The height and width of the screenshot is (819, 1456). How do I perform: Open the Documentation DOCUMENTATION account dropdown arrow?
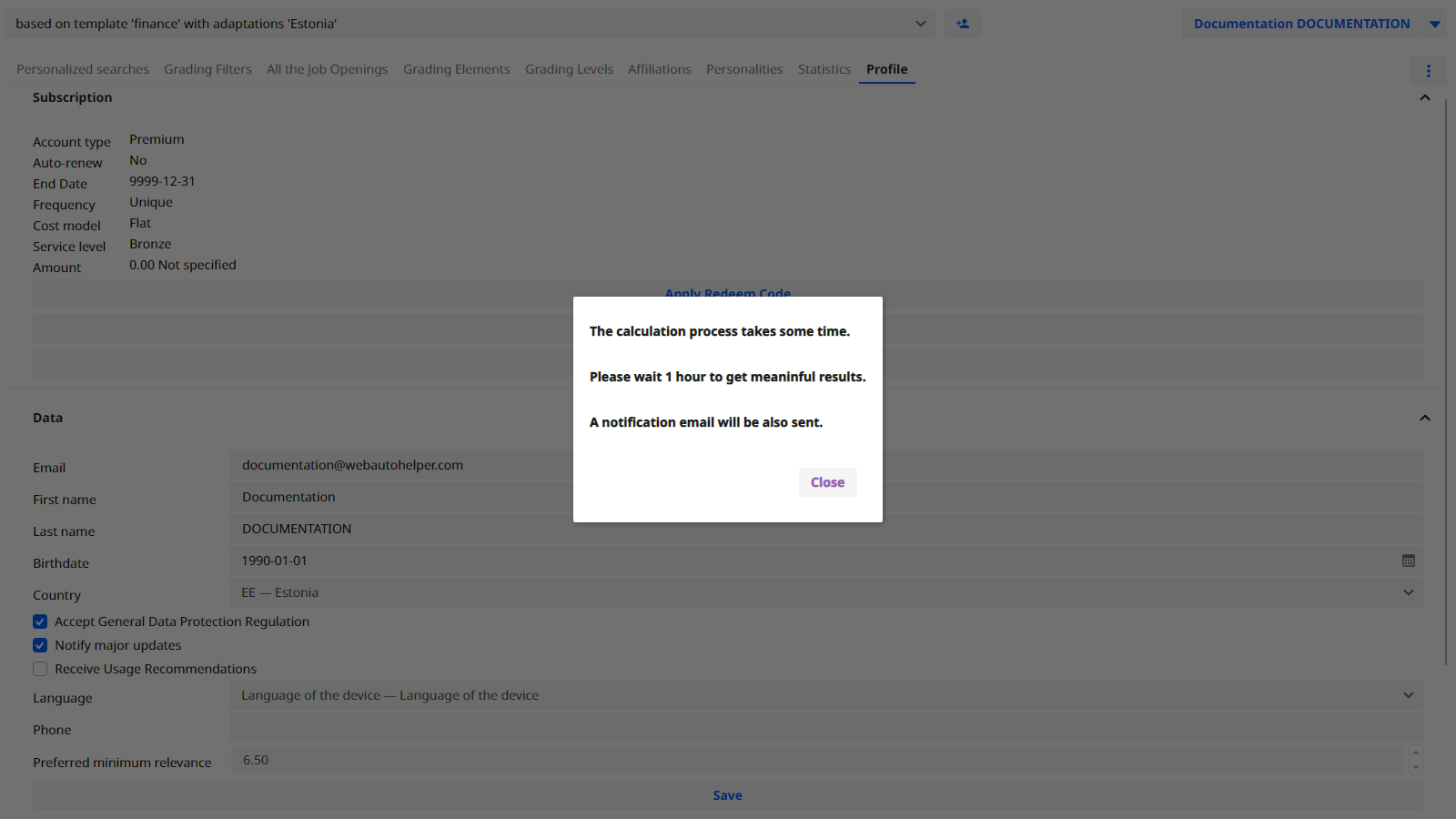tap(1434, 25)
